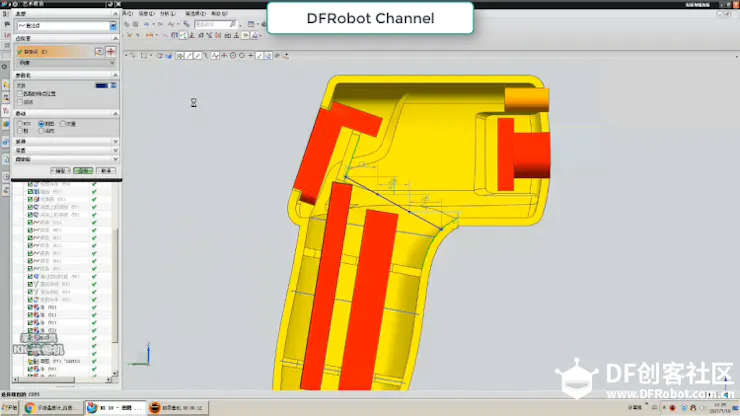Open the Information (I) menu

click(x=146, y=14)
